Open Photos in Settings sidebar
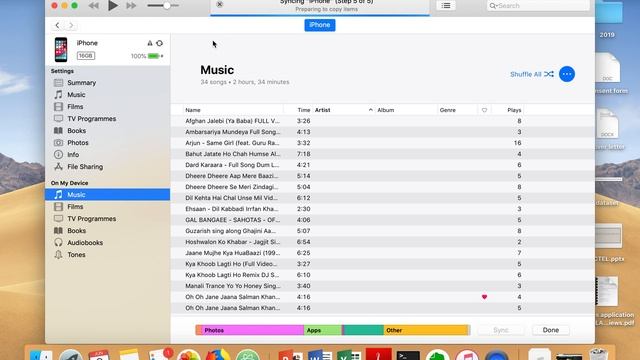Image resolution: width=640 pixels, height=360 pixels. [78, 143]
